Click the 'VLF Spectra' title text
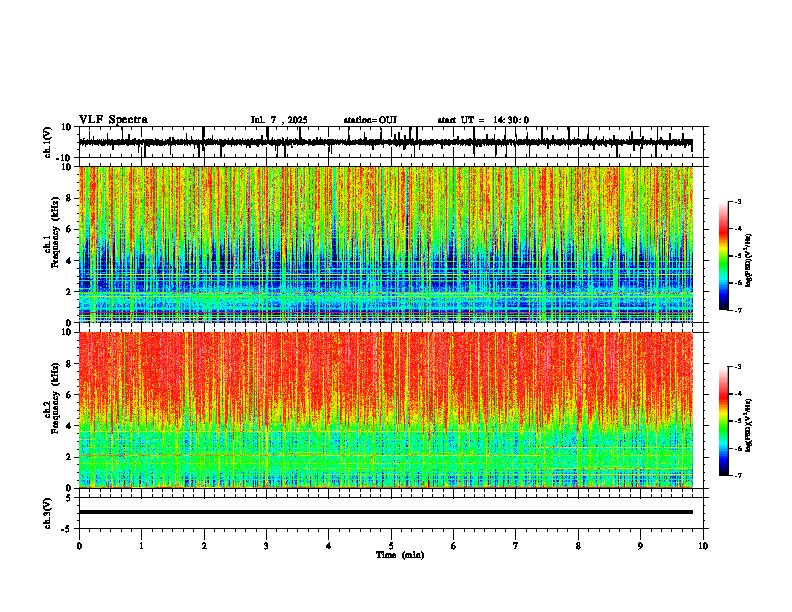This screenshot has height=612, width=792. (x=113, y=120)
